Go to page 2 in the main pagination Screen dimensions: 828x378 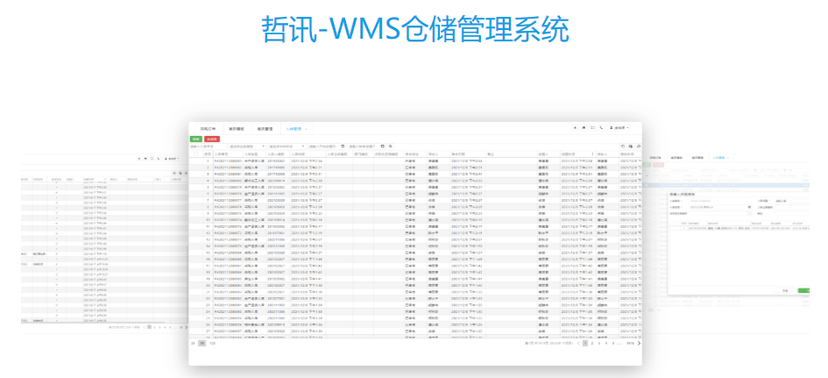click(x=592, y=343)
